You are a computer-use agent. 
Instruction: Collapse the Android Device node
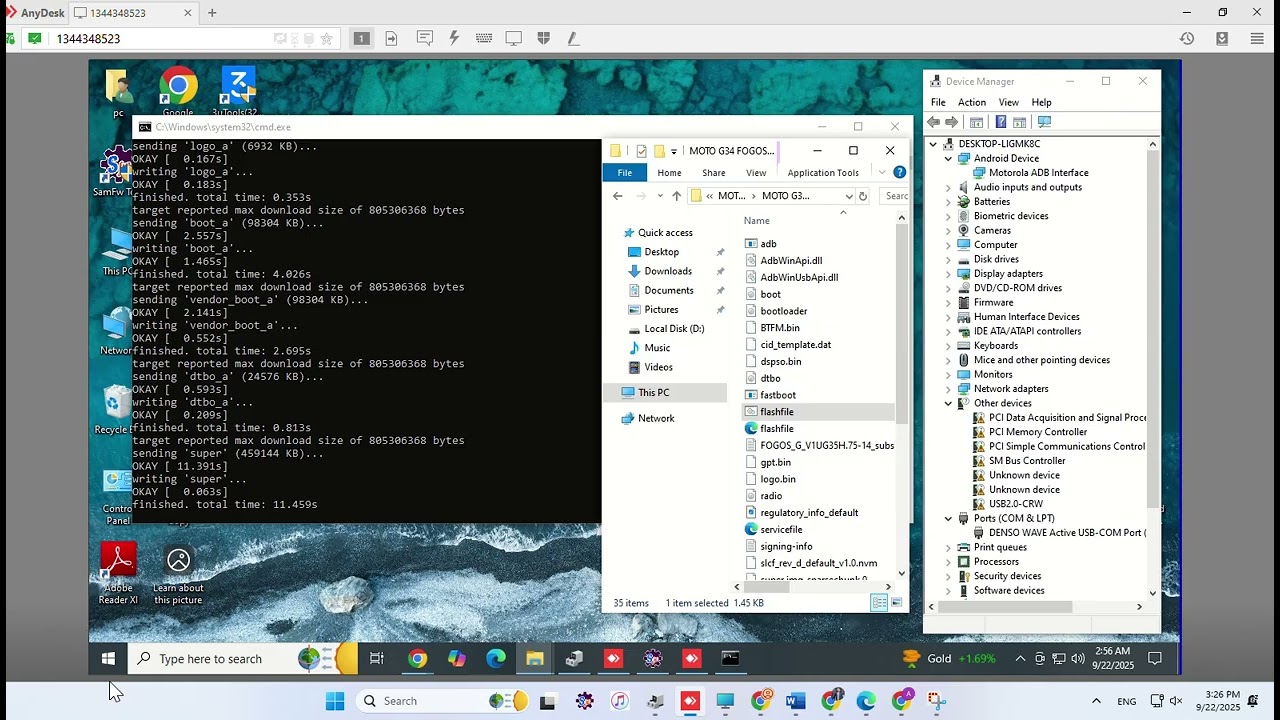(x=948, y=158)
